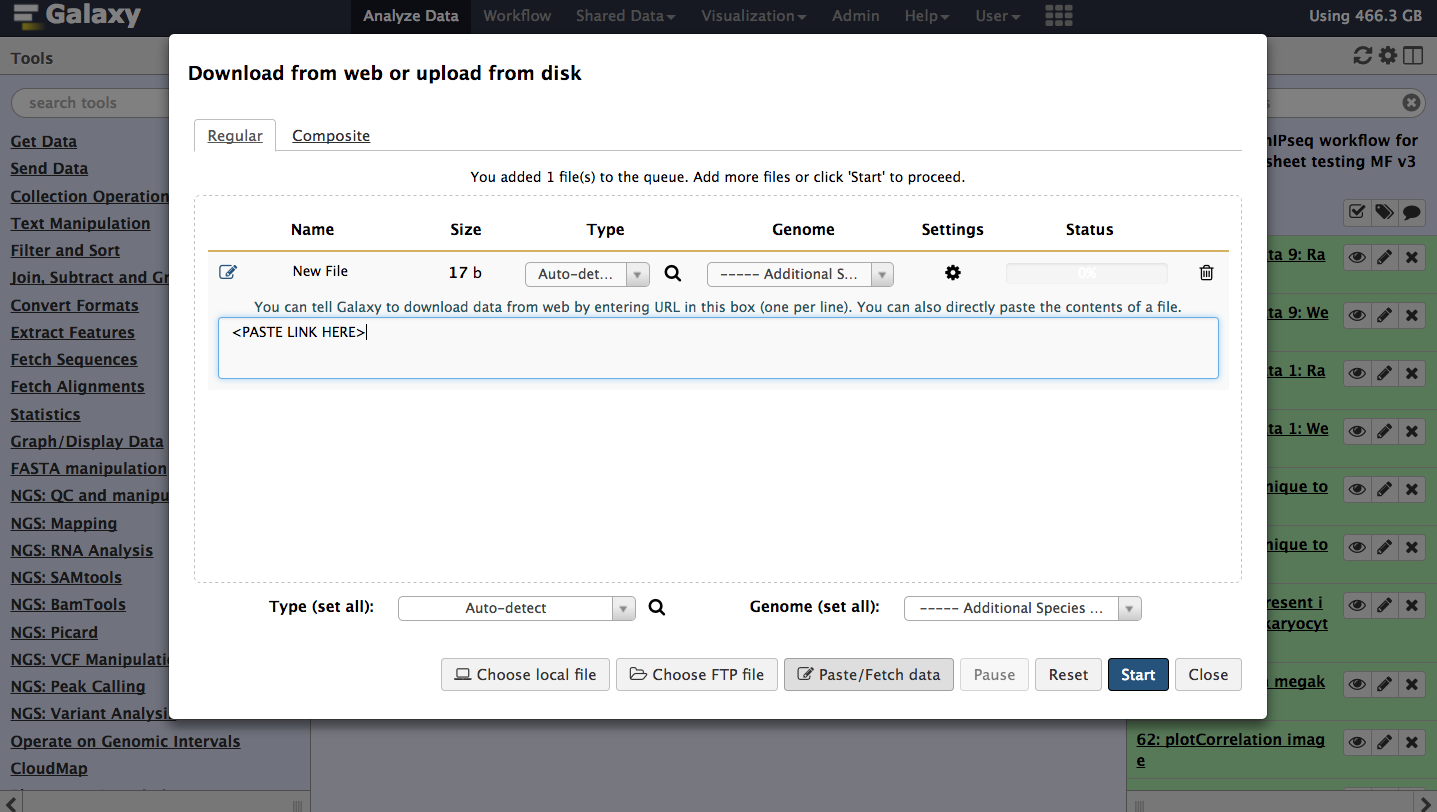The width and height of the screenshot is (1437, 812).
Task: Click magnifier icon next to row type dropdown
Action: tap(673, 273)
